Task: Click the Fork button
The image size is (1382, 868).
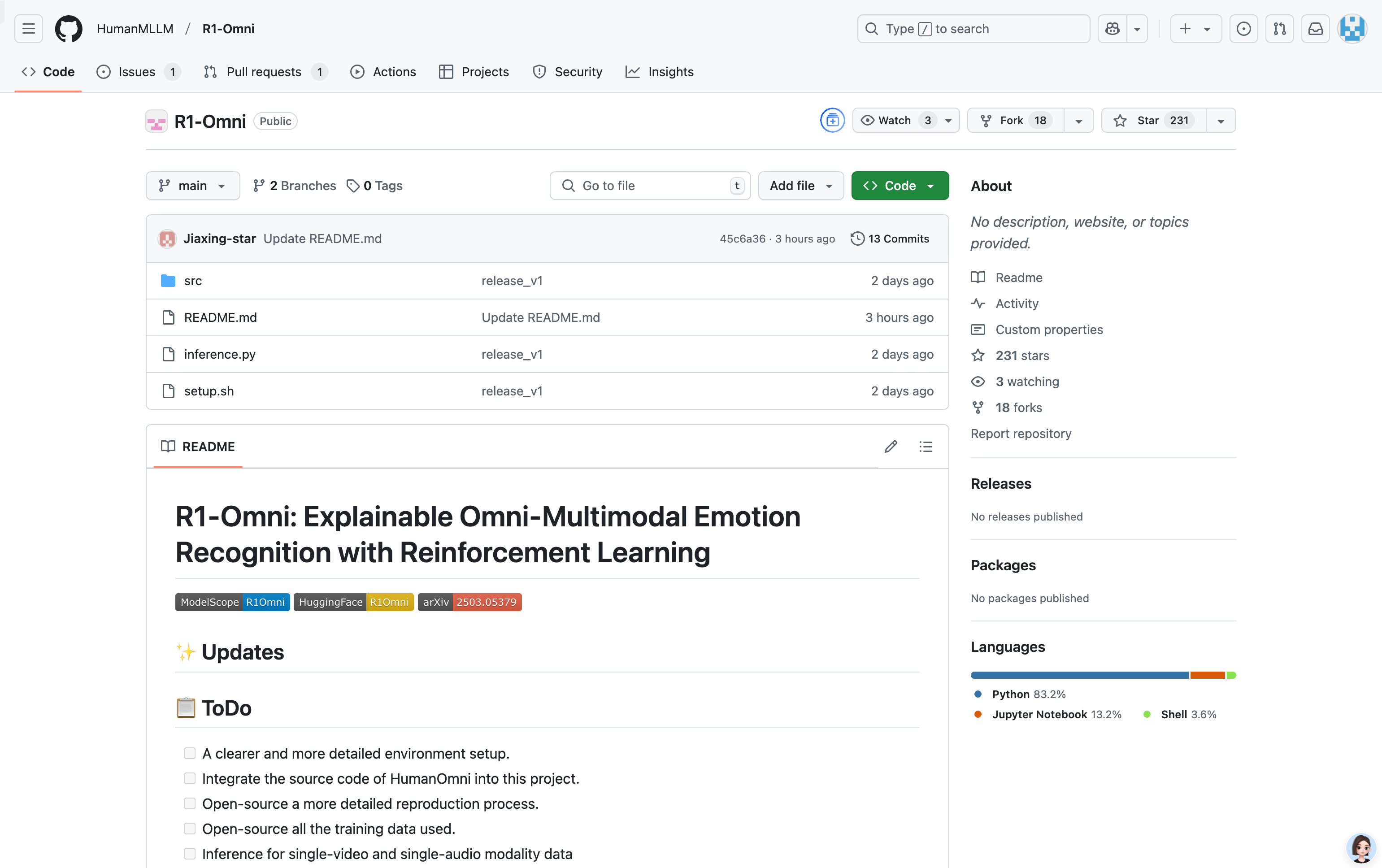Action: pyautogui.click(x=1016, y=121)
